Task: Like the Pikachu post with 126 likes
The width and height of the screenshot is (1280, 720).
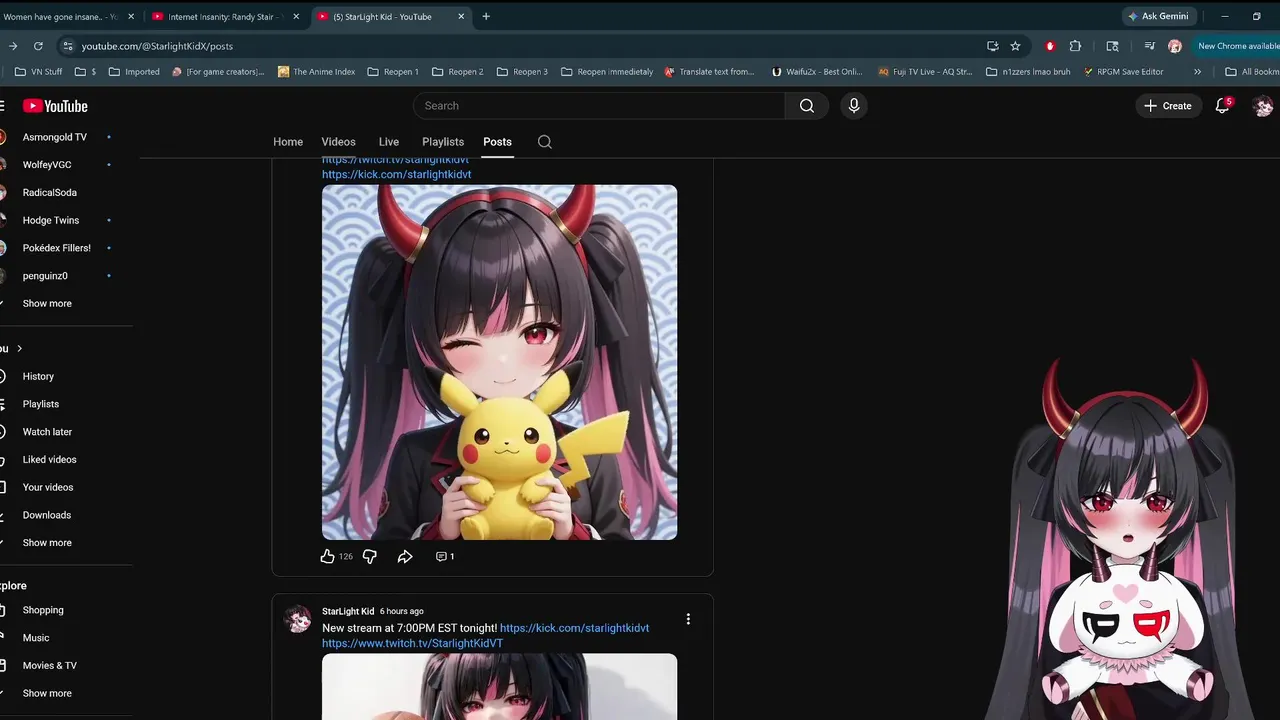Action: click(327, 556)
